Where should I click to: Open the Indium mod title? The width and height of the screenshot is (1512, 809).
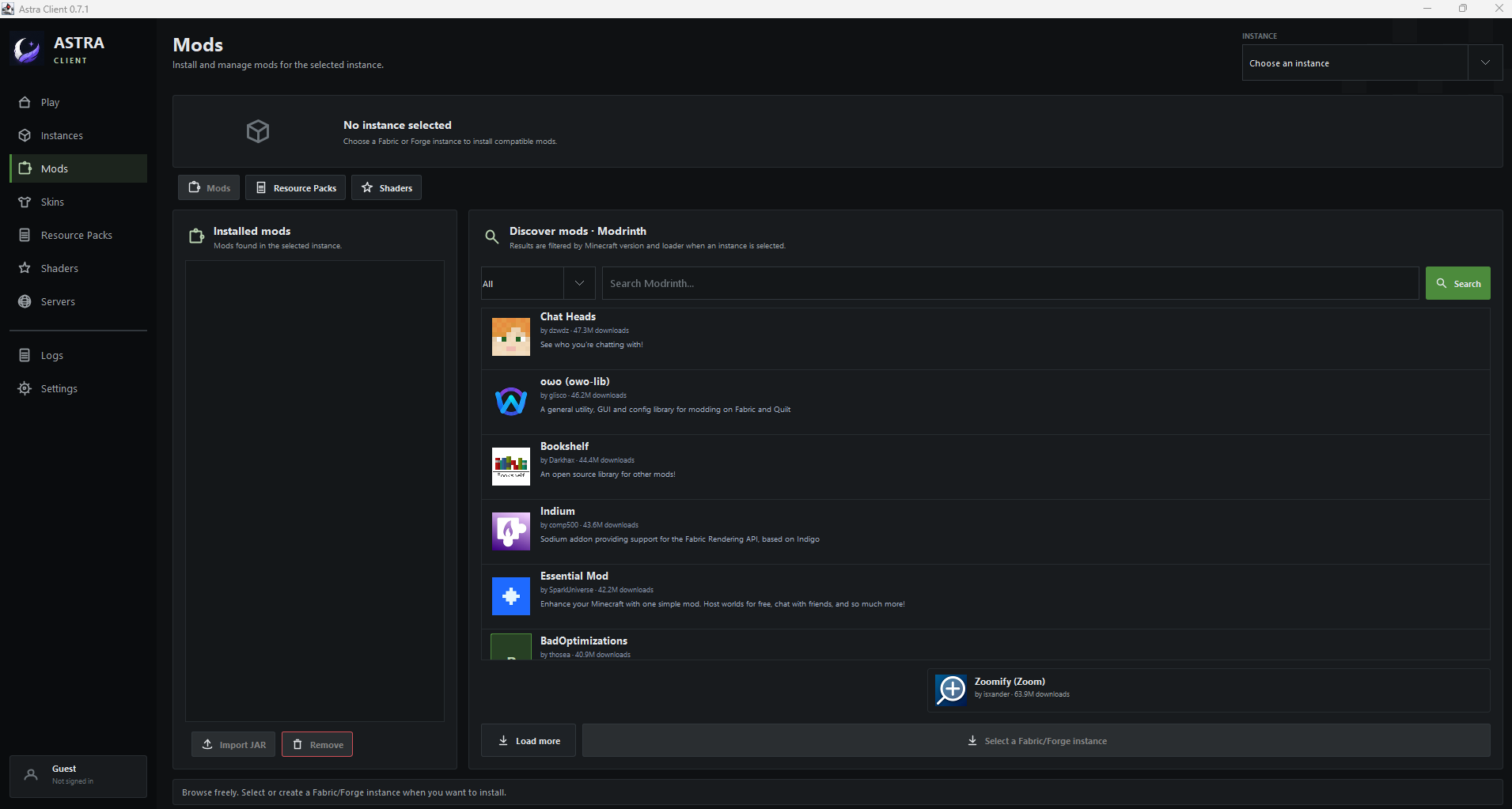point(558,511)
